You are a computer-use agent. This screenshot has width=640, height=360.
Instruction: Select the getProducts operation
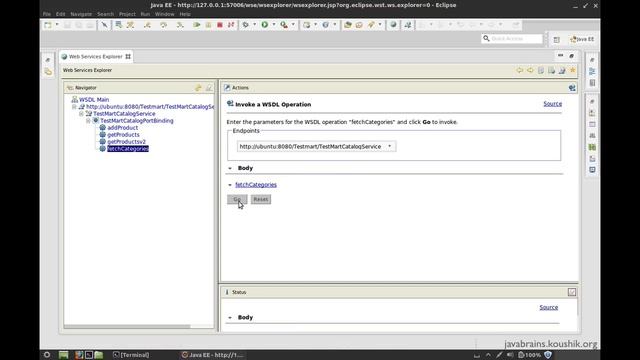[123, 135]
